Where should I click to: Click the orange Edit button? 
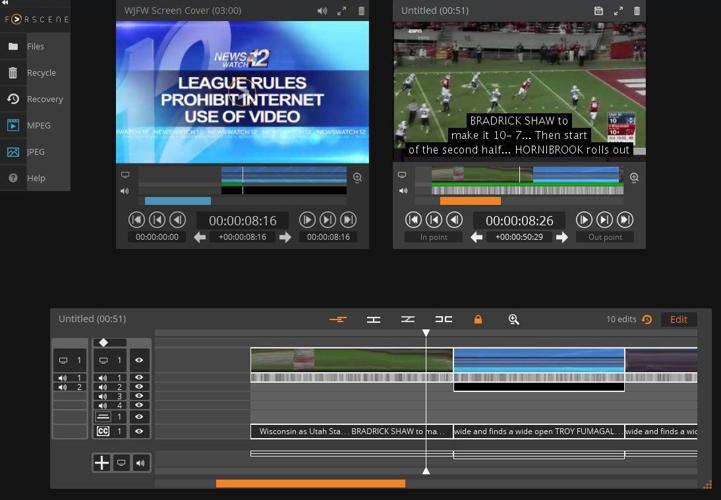coord(679,319)
